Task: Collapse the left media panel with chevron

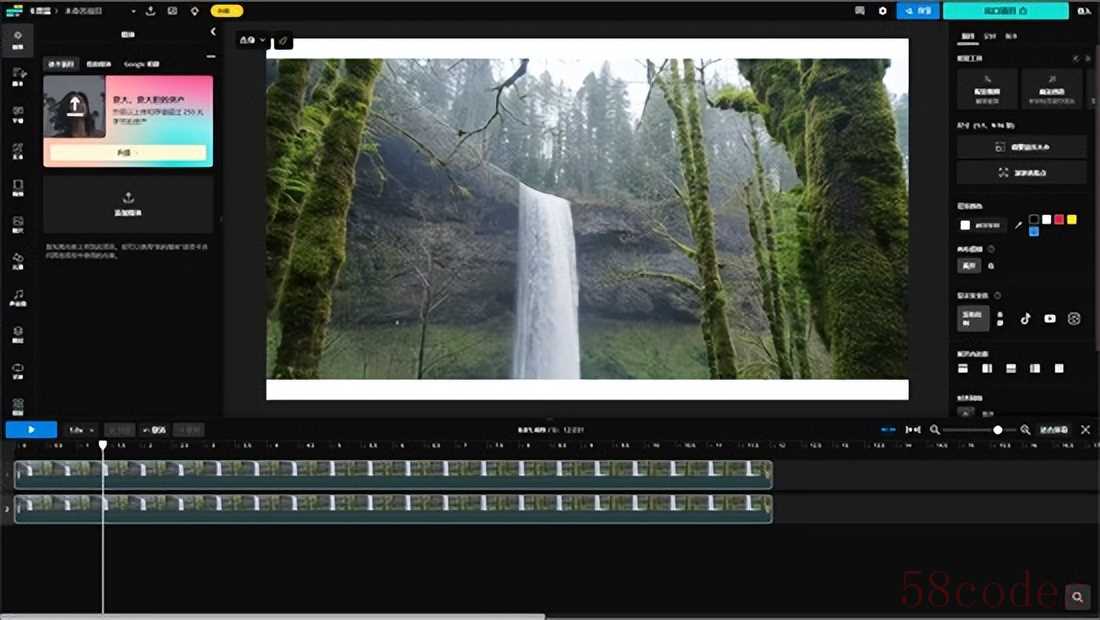Action: (x=212, y=32)
